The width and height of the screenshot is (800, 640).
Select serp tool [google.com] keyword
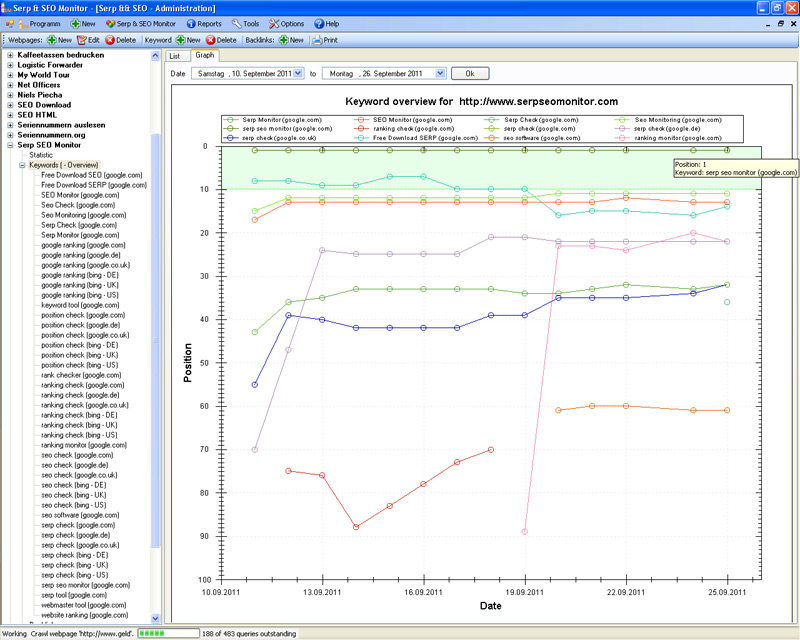(74, 595)
